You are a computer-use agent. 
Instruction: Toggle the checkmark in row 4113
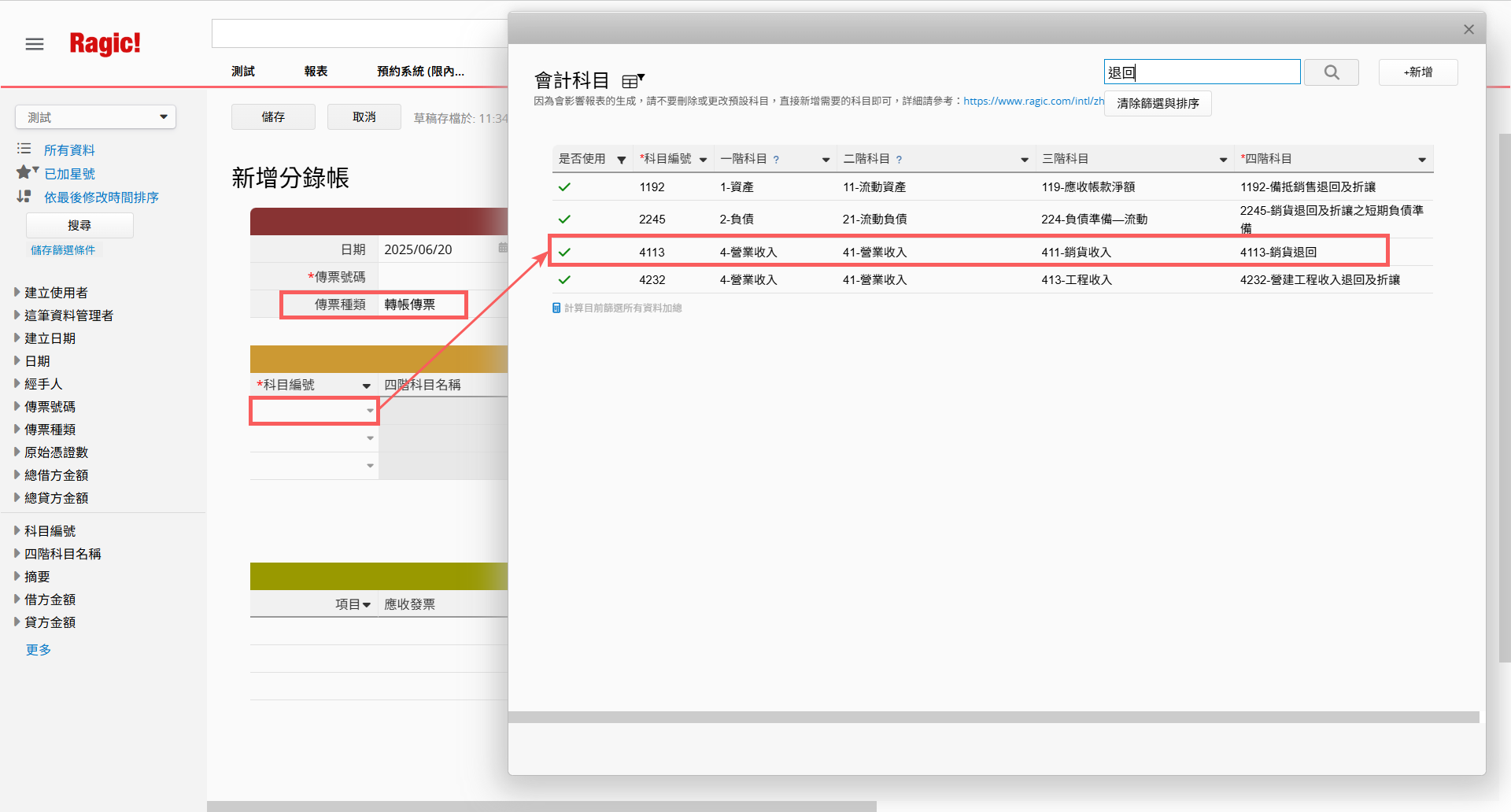(x=564, y=253)
